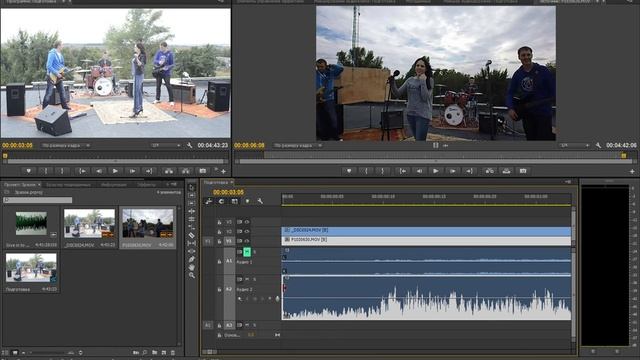The width and height of the screenshot is (640, 360).
Task: Toggle snapping in the timeline
Action: [x=222, y=201]
